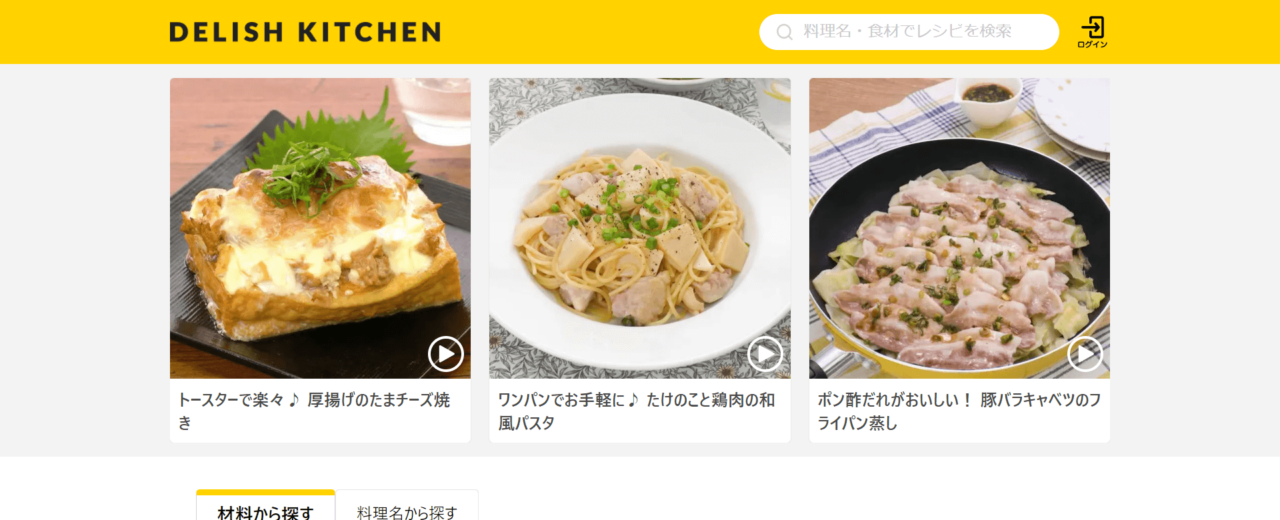Click the DELISH KITCHEN logo

click(305, 32)
